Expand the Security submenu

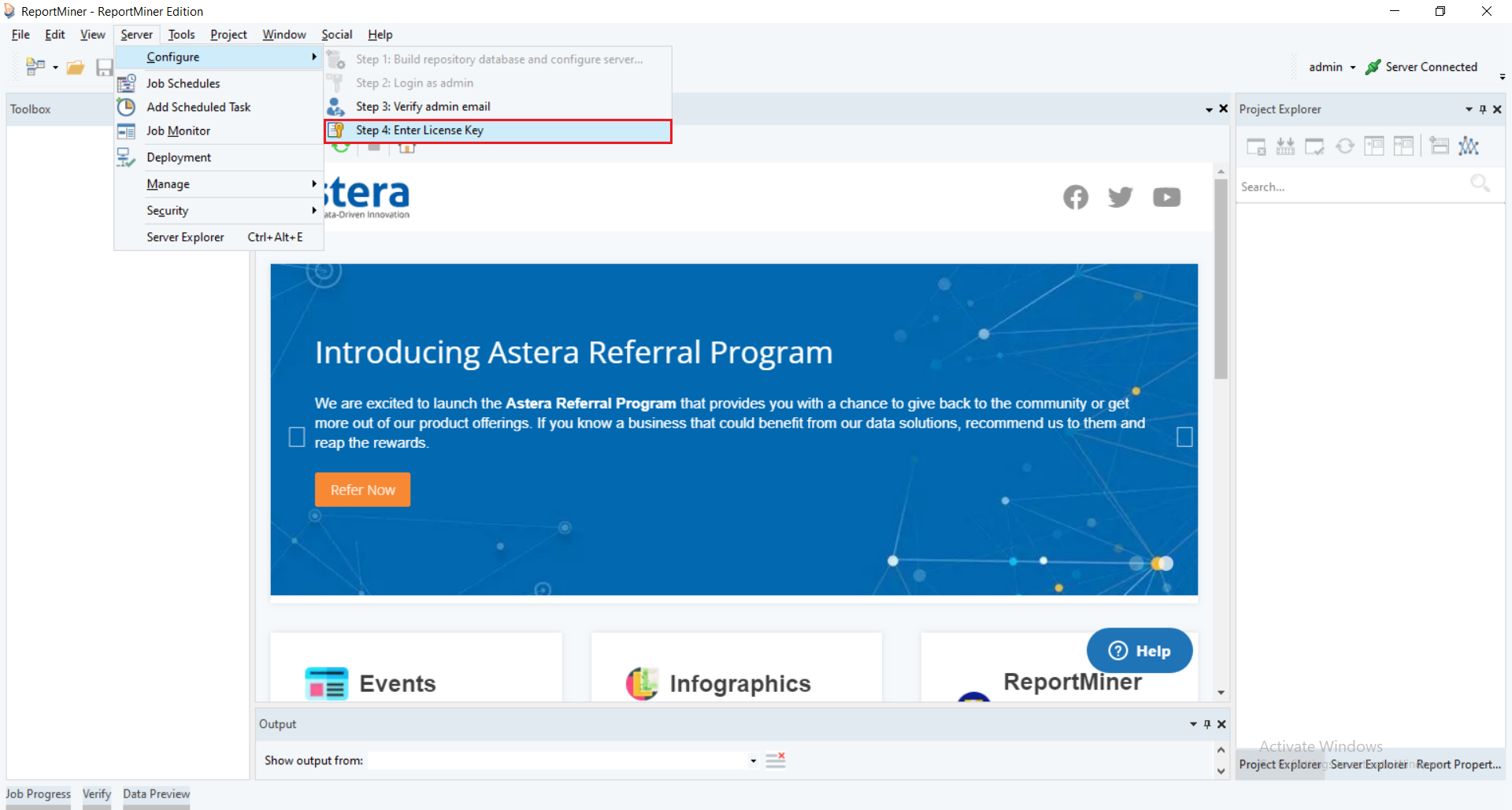coord(220,211)
